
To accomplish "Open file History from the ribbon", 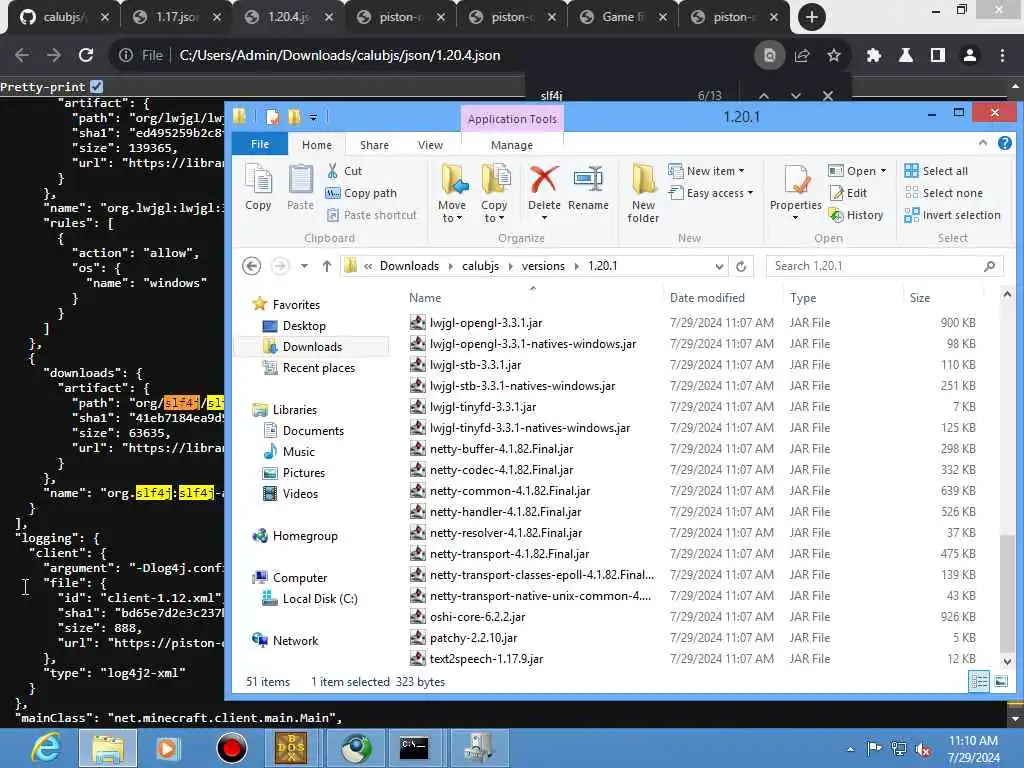I will pos(856,215).
